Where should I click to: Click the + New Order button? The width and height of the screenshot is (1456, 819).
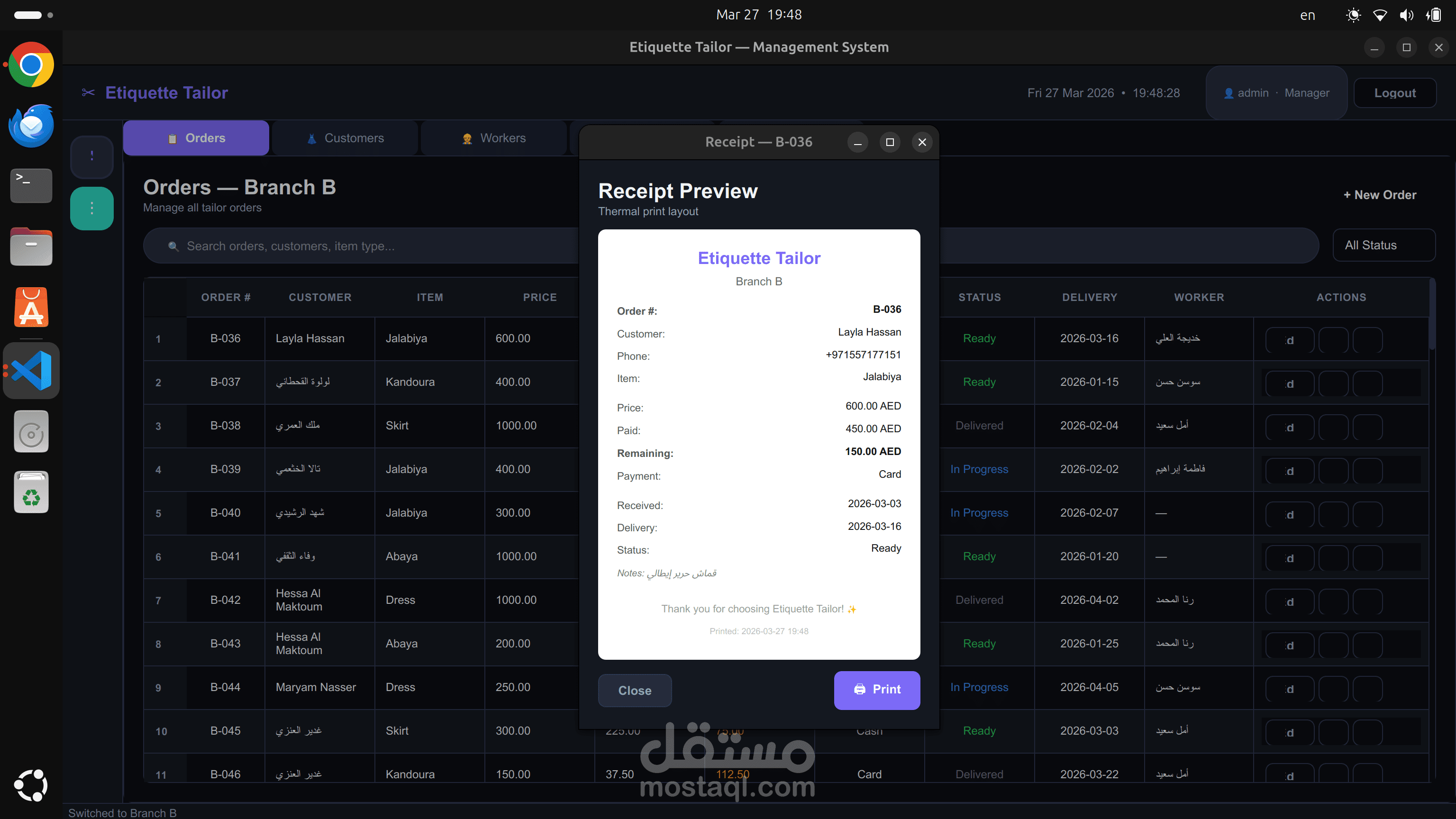1380,195
